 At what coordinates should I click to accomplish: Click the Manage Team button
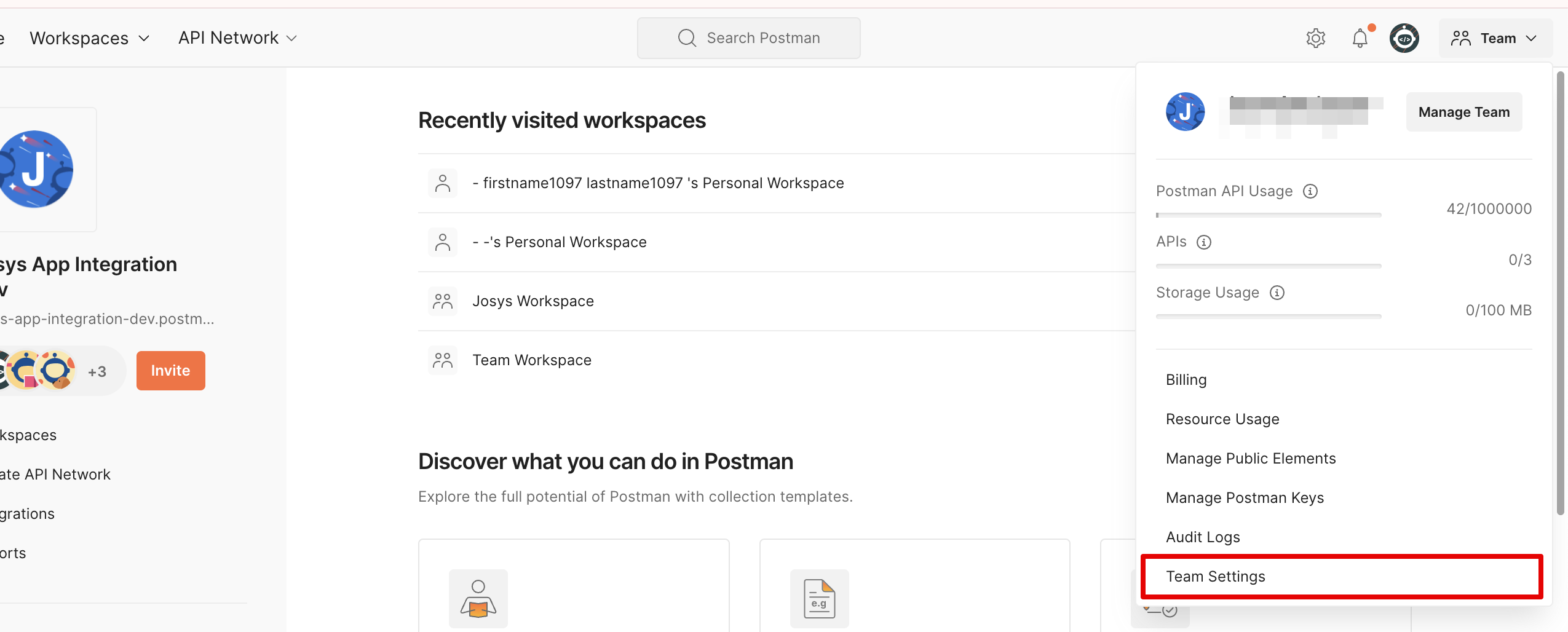click(1463, 112)
